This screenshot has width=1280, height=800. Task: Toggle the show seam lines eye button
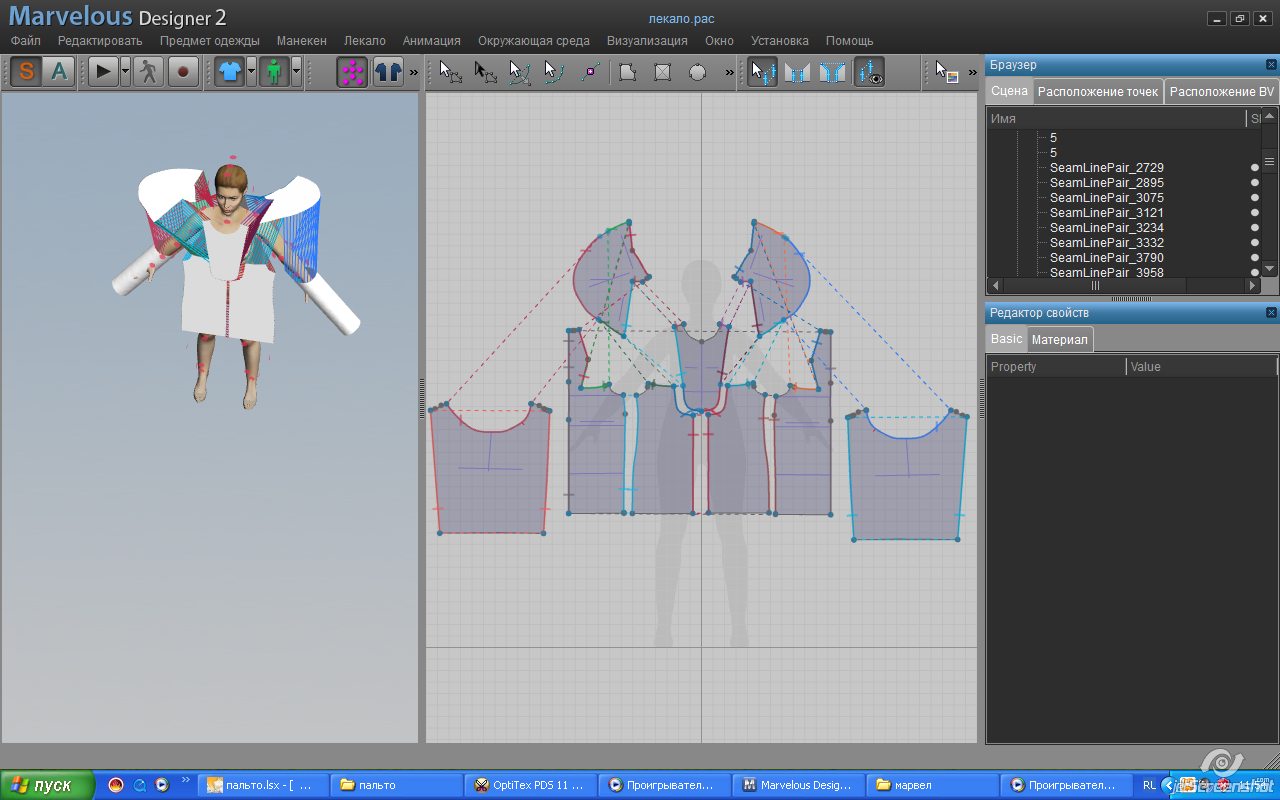coord(869,72)
